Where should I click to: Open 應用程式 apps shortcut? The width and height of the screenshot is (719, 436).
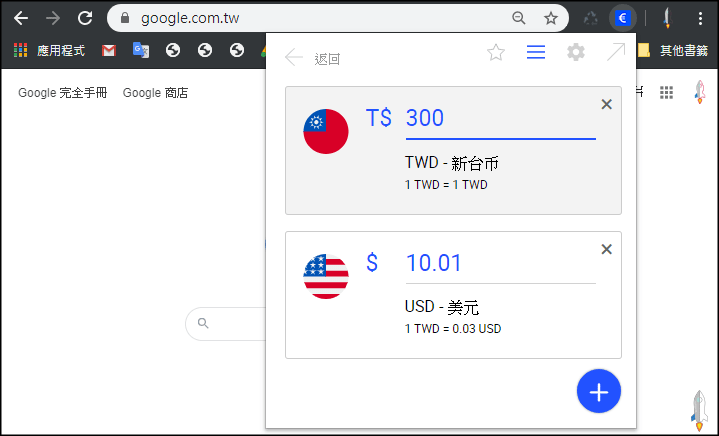click(x=50, y=50)
